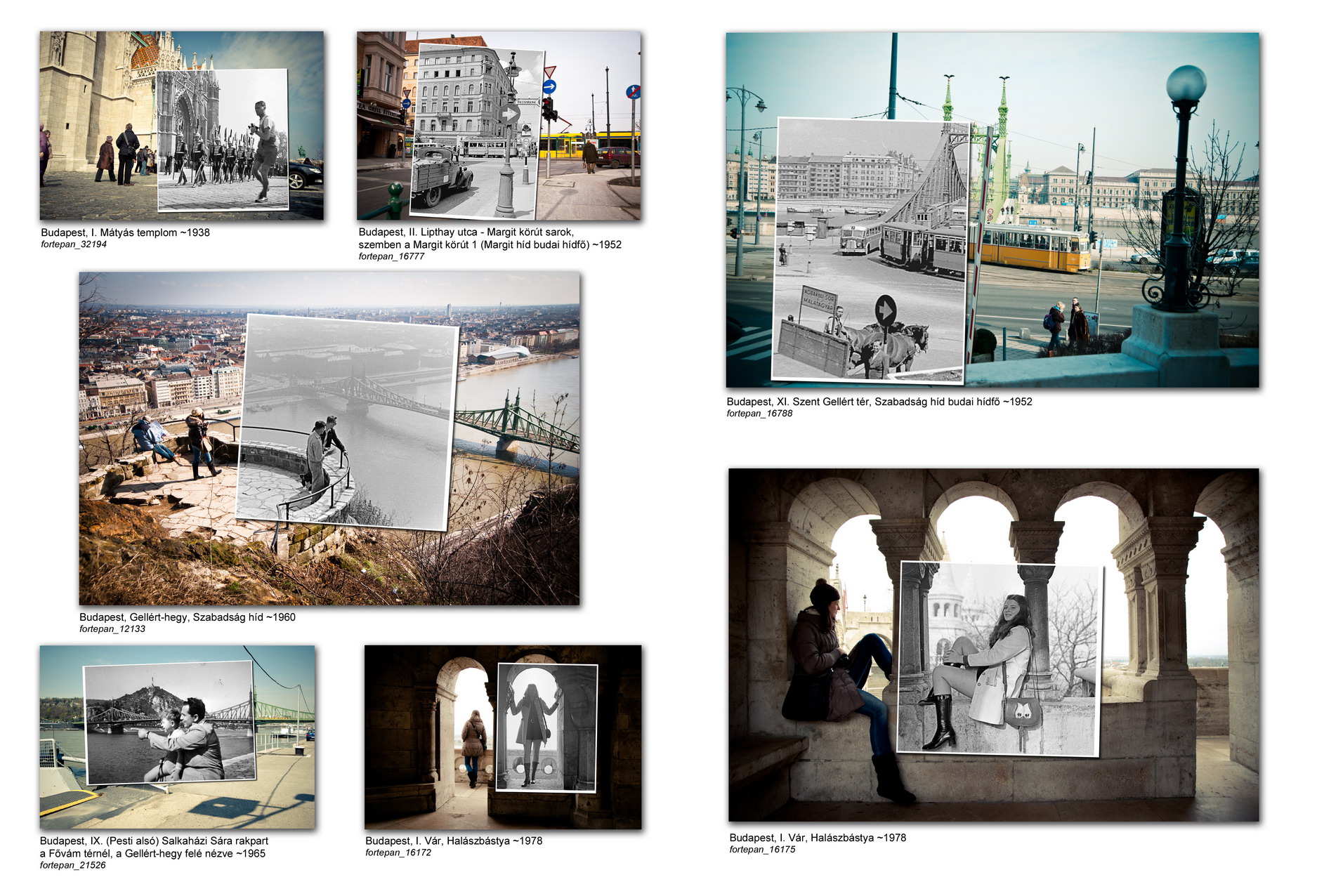Viewport: 1324px width, 896px height.
Task: Click the fortepan_32194 reference text
Action: point(74,244)
